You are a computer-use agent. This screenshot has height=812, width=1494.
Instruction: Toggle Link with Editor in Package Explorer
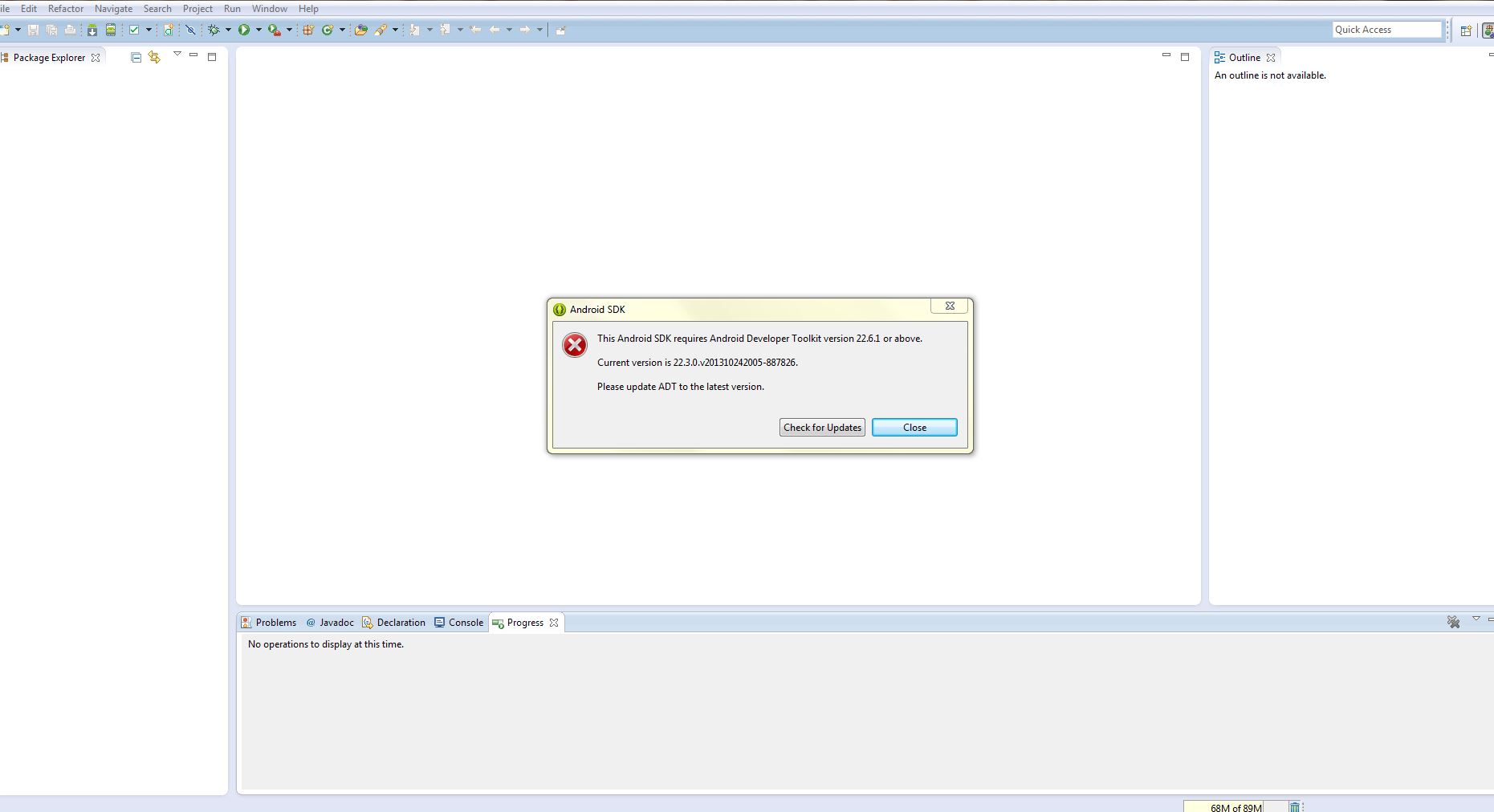(x=154, y=57)
